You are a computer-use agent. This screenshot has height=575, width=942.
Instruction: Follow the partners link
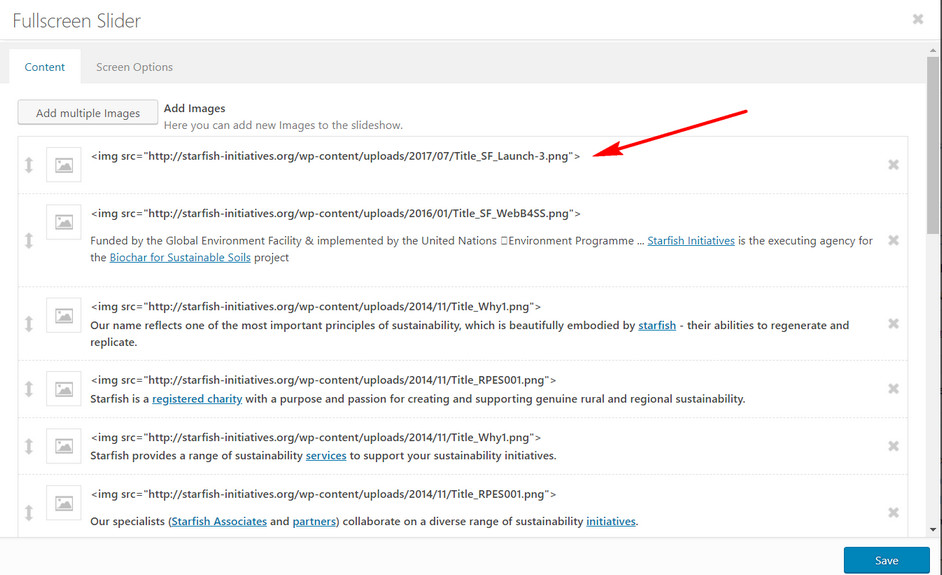(314, 521)
